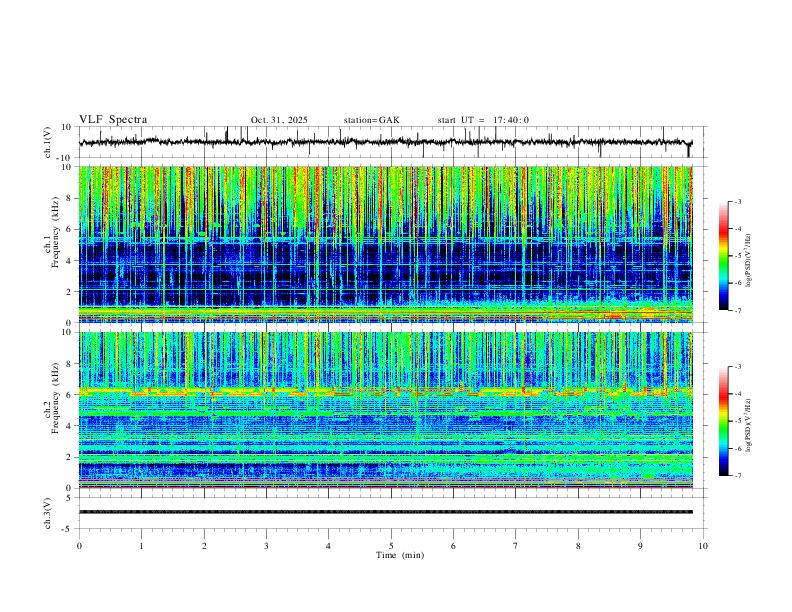The width and height of the screenshot is (792, 612).
Task: Click the "-3" tick on the ch.1 colorbar
Action: [737, 201]
